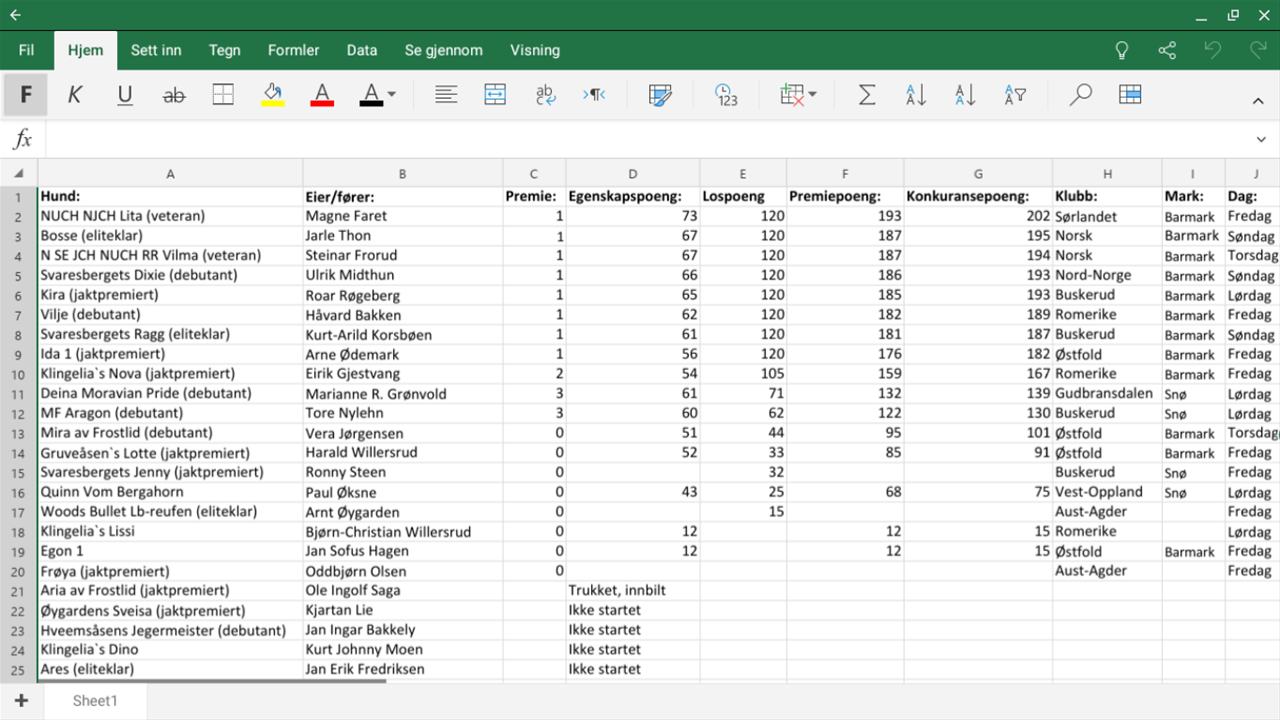This screenshot has height=720, width=1280.
Task: Open Tegn tab
Action: (x=224, y=50)
